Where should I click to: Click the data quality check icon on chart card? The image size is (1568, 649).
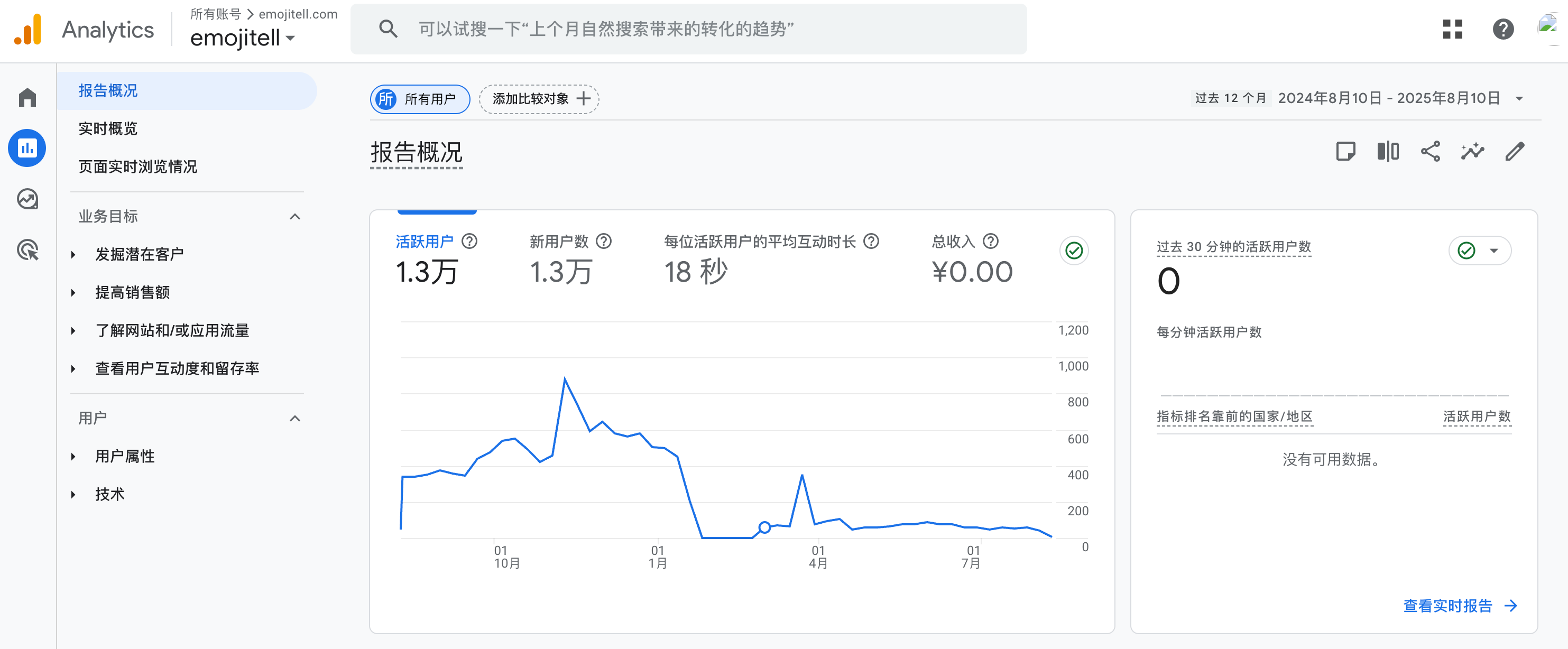tap(1074, 251)
